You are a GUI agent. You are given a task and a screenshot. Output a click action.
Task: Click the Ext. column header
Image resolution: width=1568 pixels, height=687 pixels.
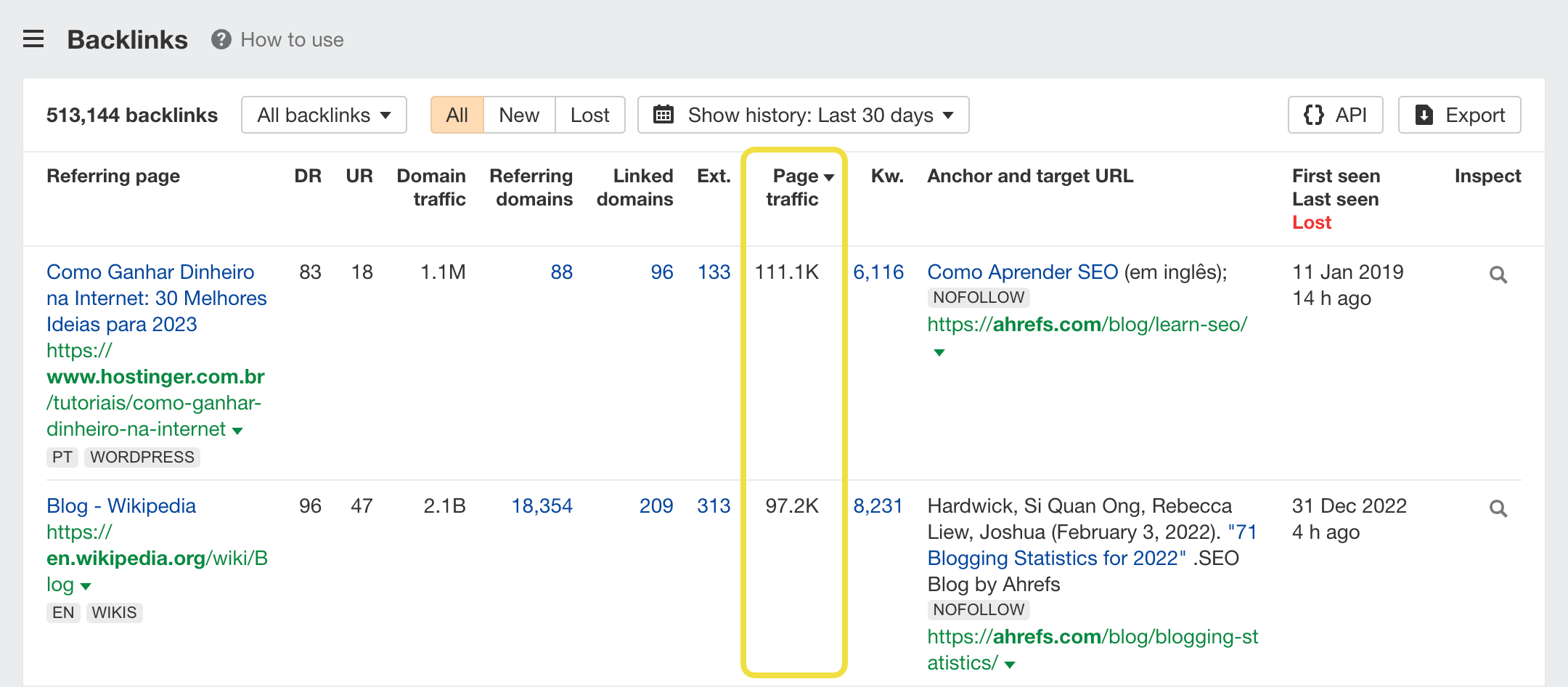[x=714, y=176]
